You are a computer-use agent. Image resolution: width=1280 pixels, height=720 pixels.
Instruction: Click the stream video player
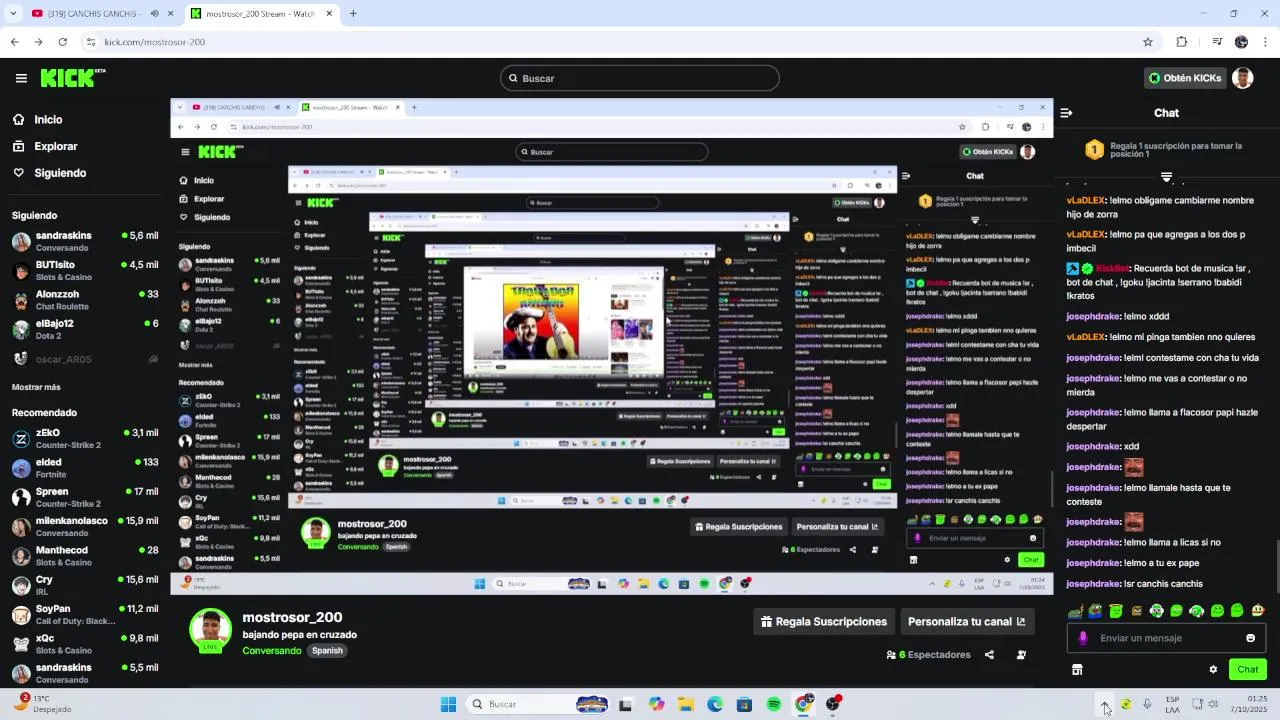click(x=612, y=346)
